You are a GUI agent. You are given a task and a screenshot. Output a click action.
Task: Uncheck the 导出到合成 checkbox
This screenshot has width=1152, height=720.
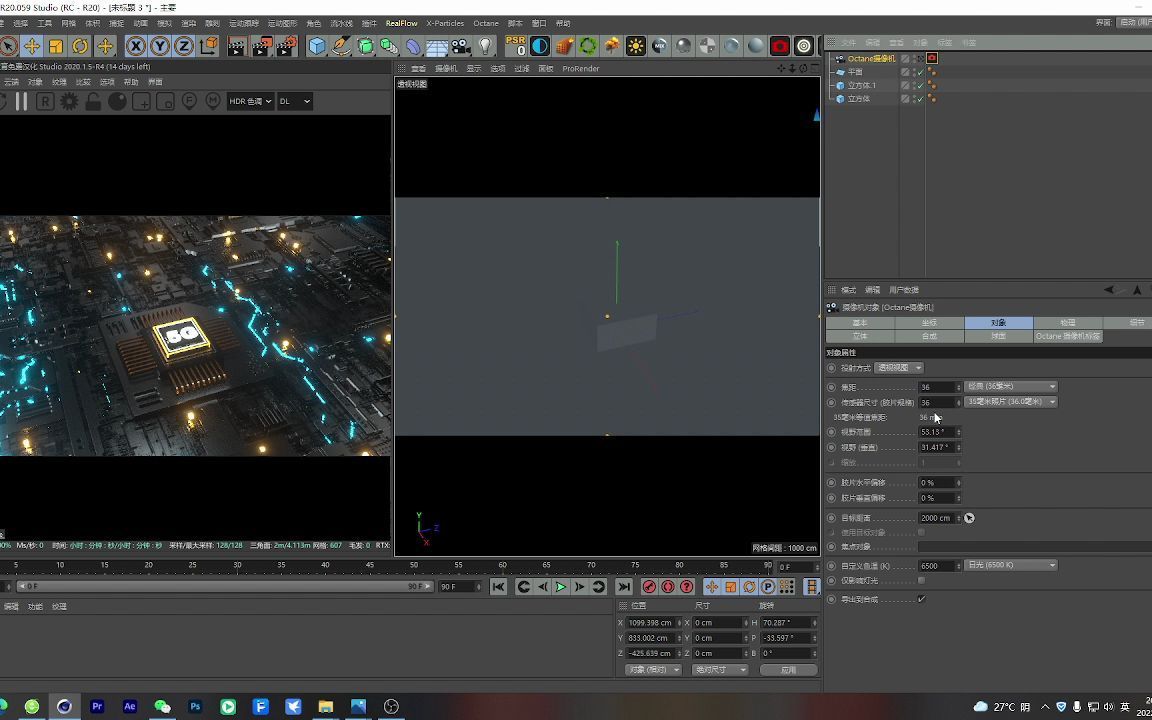[922, 599]
